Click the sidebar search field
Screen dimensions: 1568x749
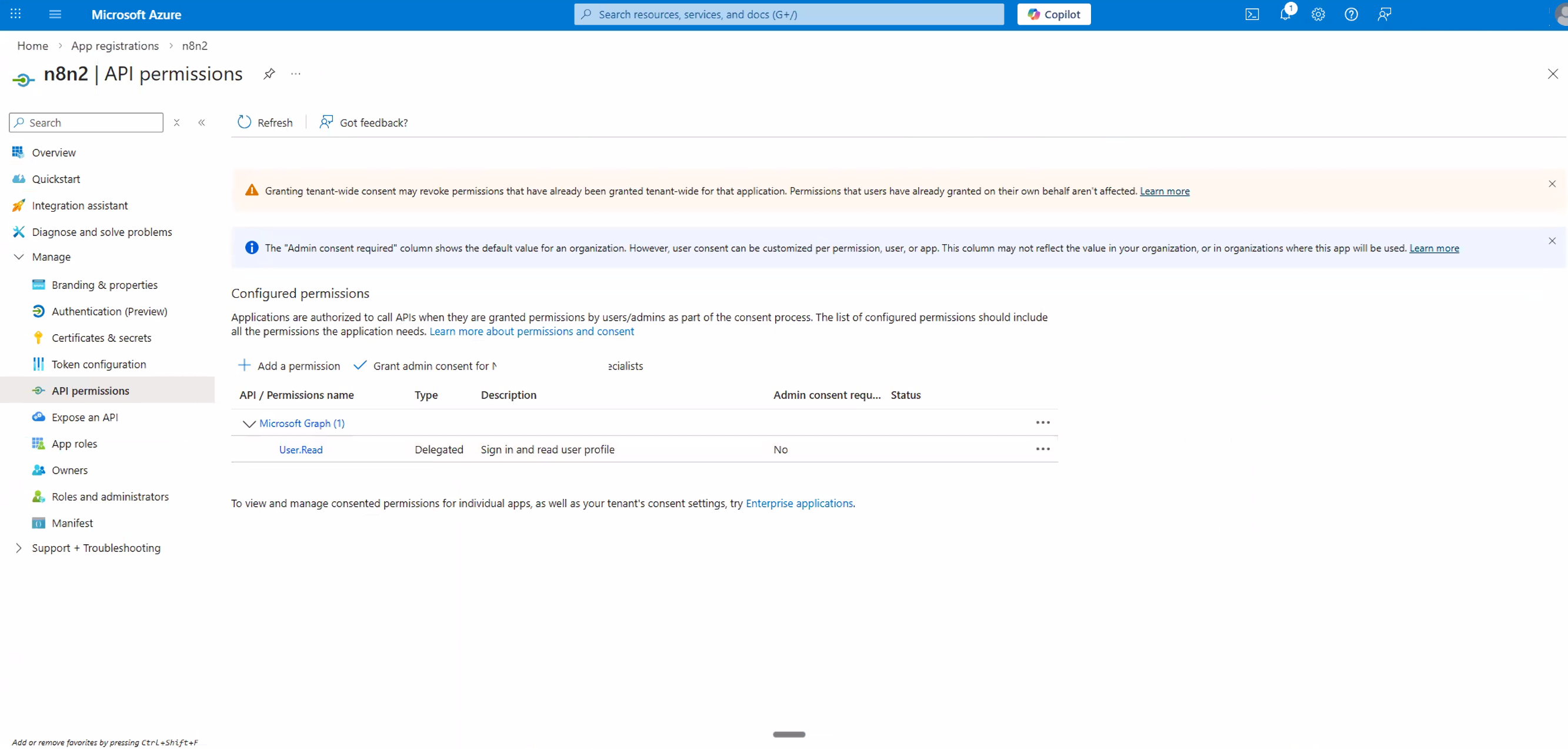(x=85, y=122)
